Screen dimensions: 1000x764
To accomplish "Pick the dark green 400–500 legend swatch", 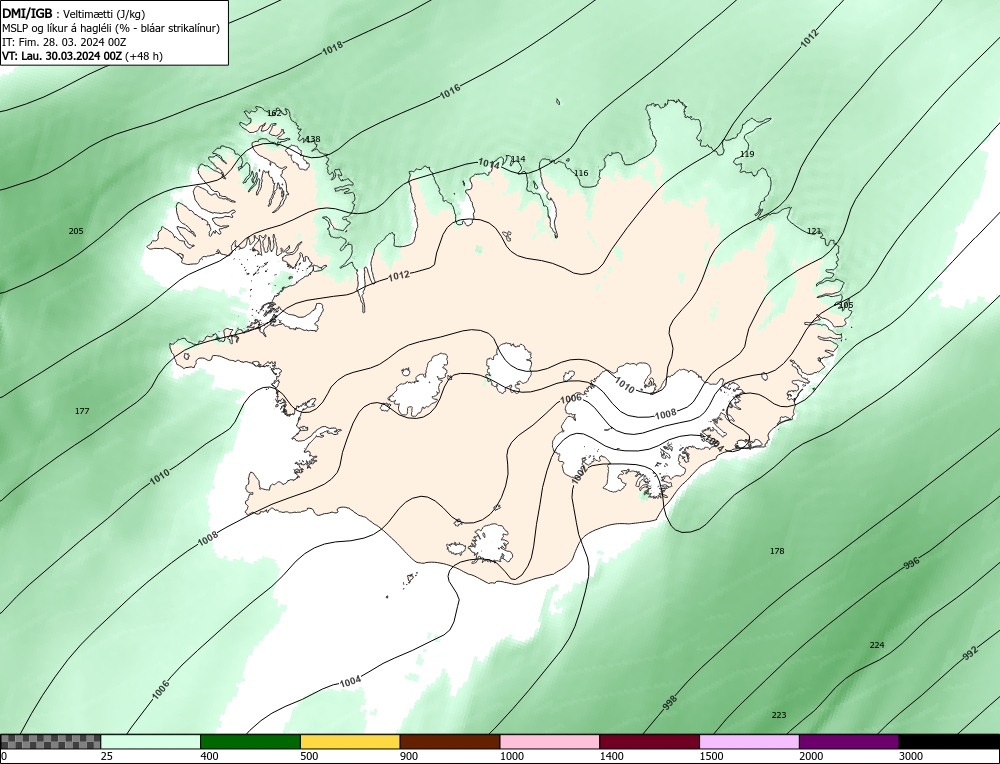I will [x=250, y=742].
